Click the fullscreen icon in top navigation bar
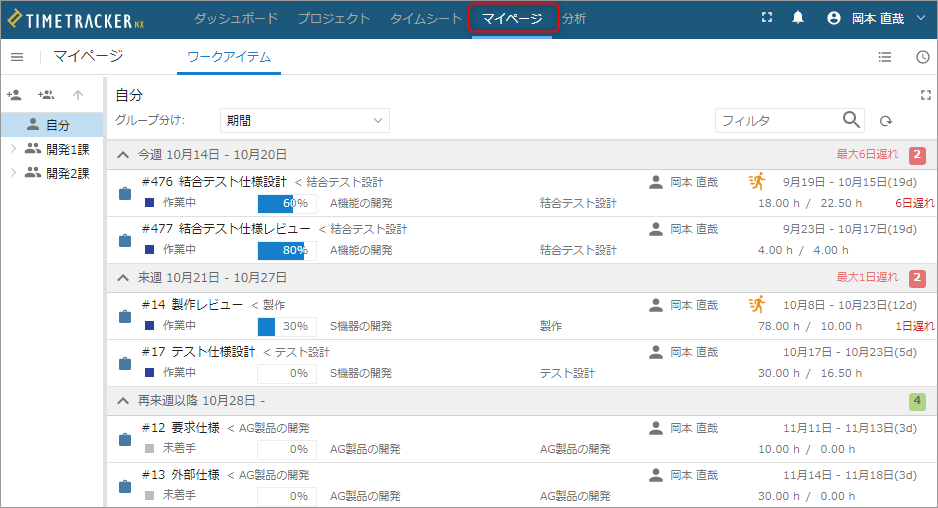The width and height of the screenshot is (938, 508). pyautogui.click(x=767, y=18)
